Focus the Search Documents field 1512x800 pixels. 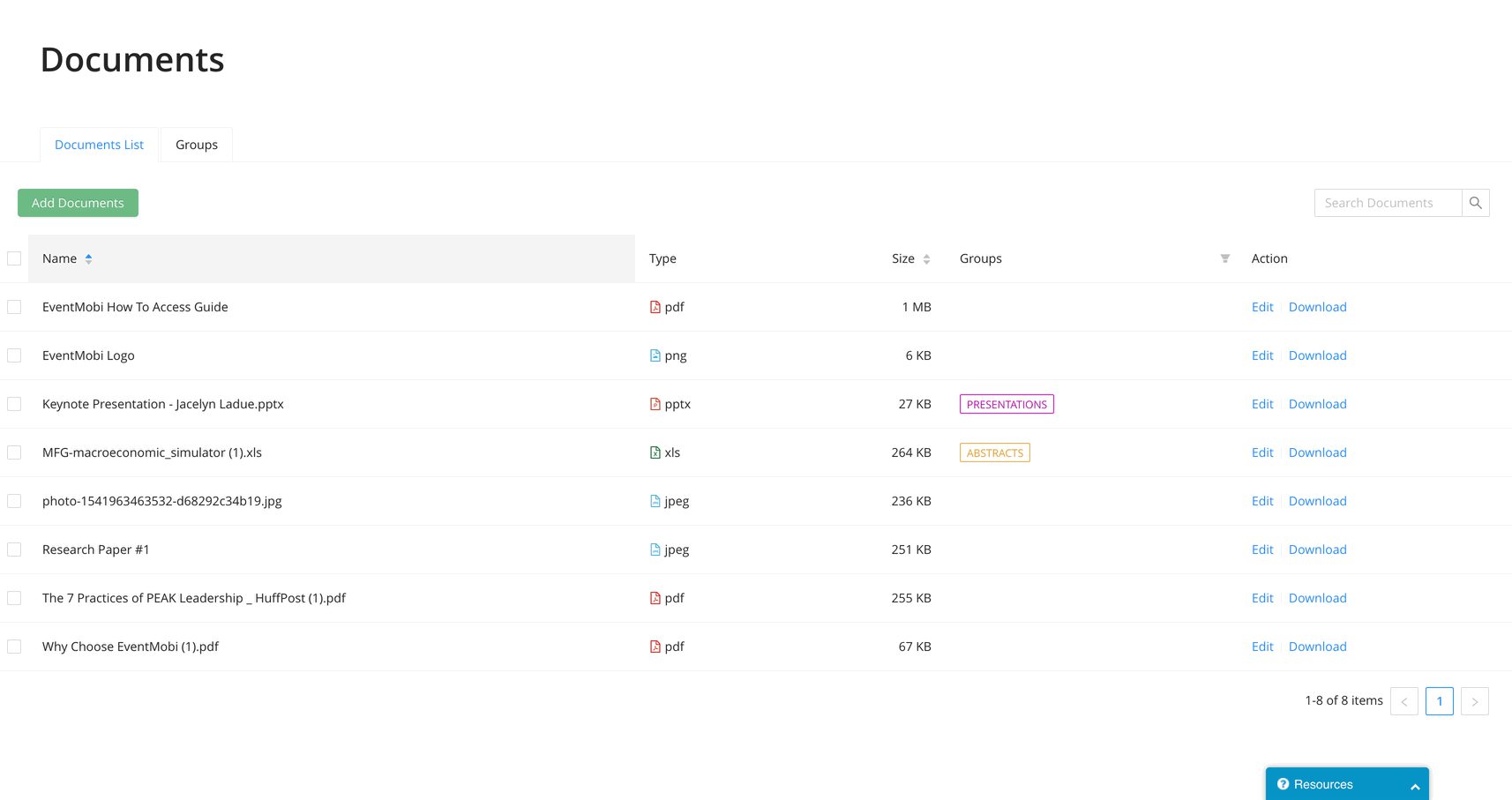point(1388,203)
